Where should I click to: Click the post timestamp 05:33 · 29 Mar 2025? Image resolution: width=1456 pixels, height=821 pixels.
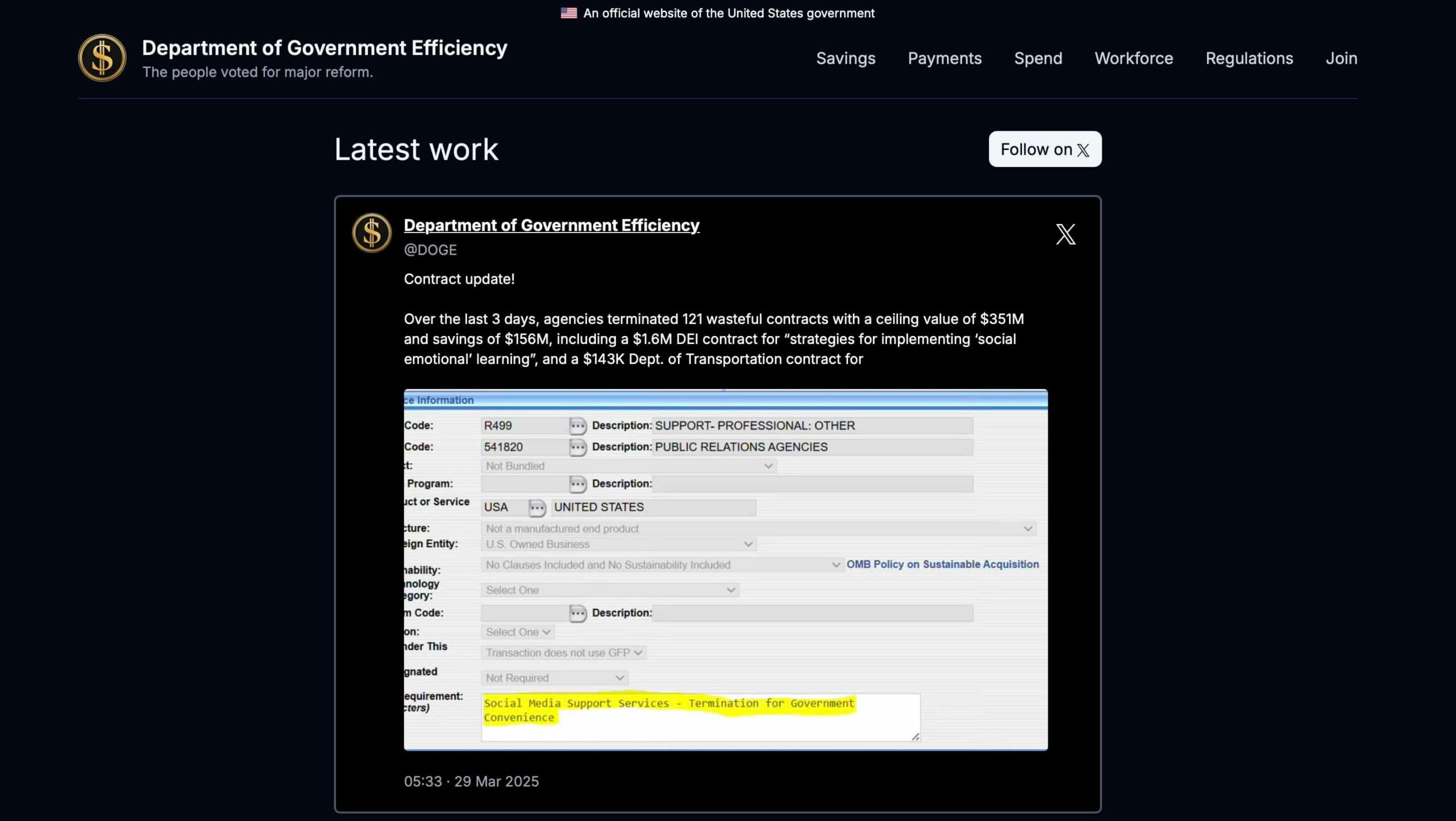pos(471,781)
